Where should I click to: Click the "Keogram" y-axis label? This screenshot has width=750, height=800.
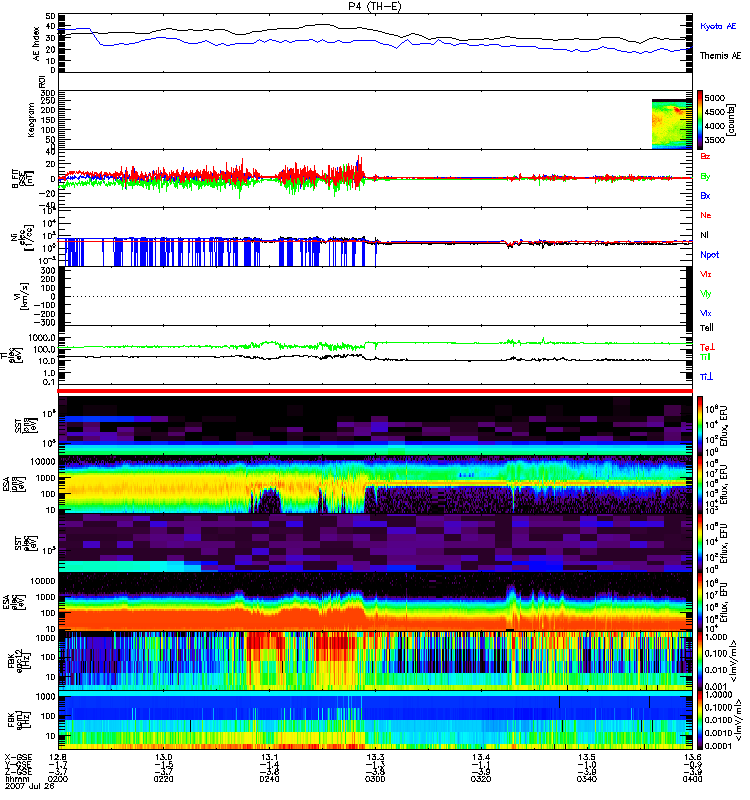tap(31, 119)
